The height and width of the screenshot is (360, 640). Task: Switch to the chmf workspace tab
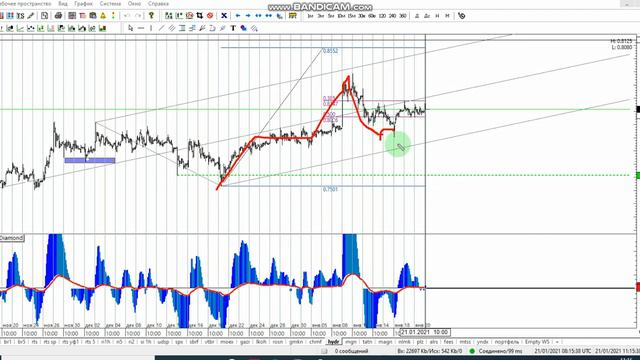[315, 342]
